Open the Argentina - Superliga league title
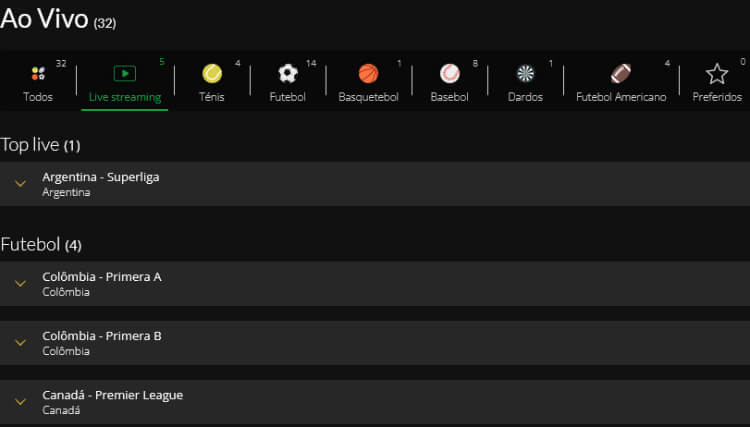Viewport: 750px width, 427px height. coord(101,177)
